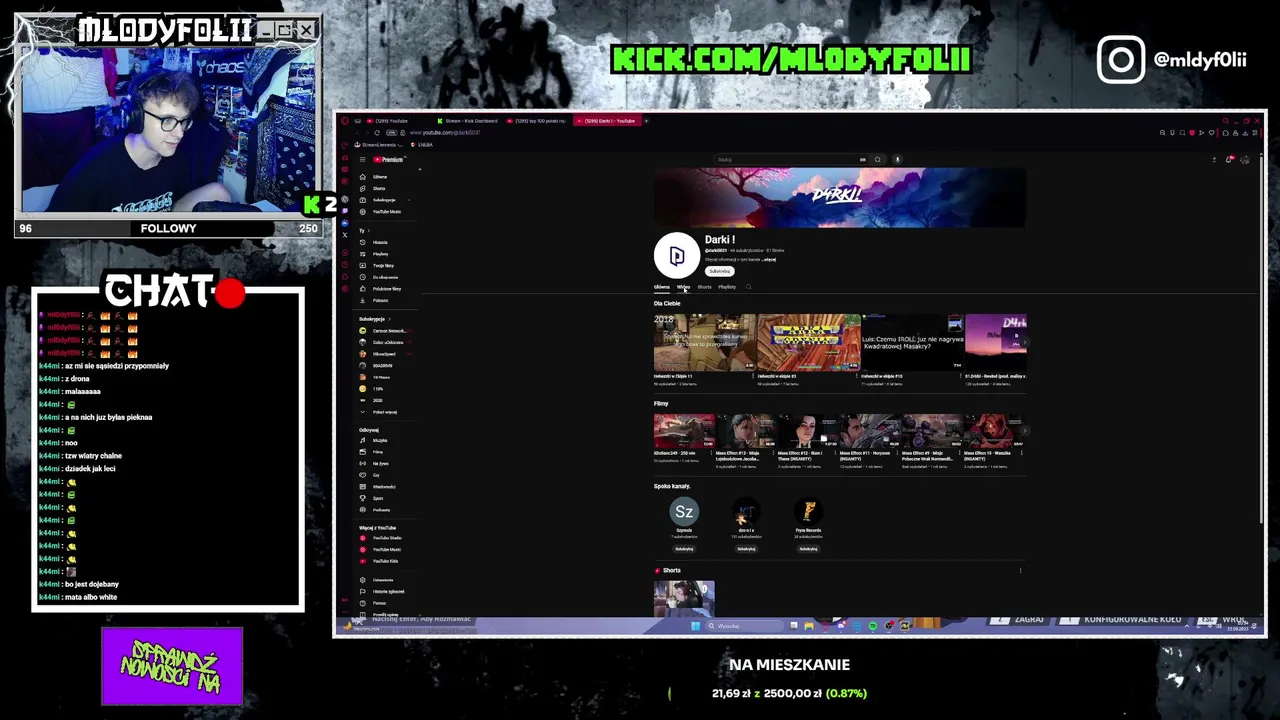Click the browser address bar URL
Screen dimensions: 1280x720
click(445, 132)
